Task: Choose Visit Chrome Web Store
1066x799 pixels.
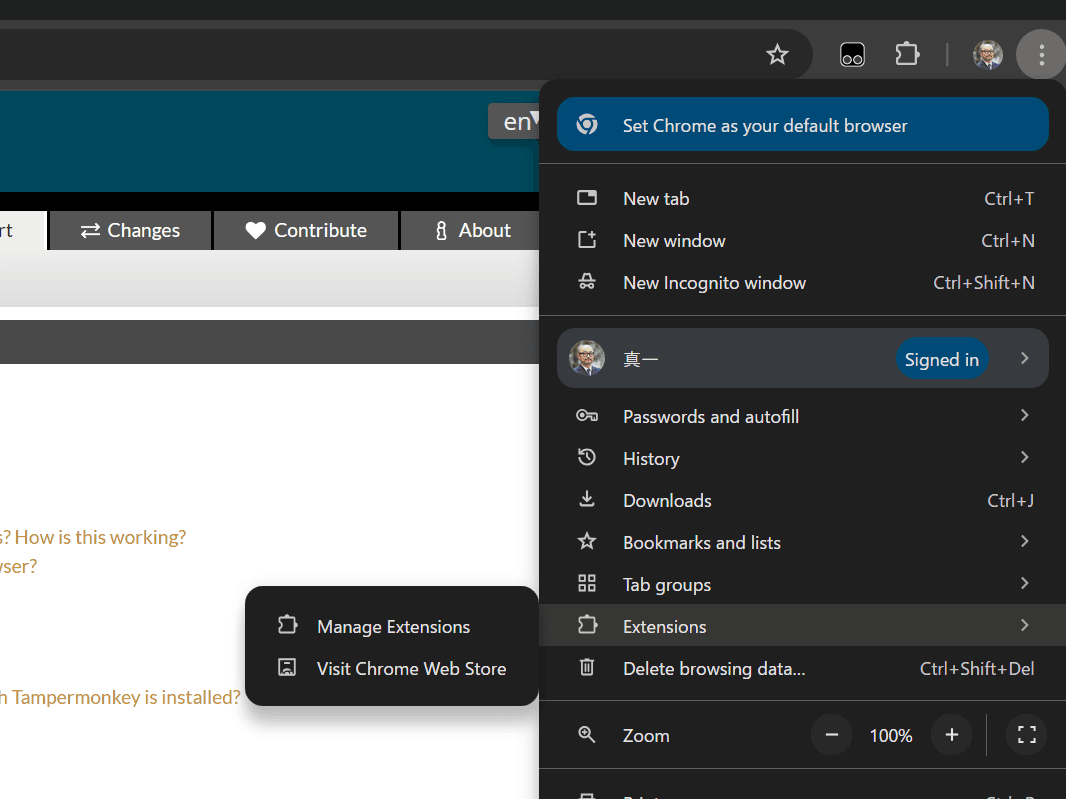Action: [x=410, y=669]
